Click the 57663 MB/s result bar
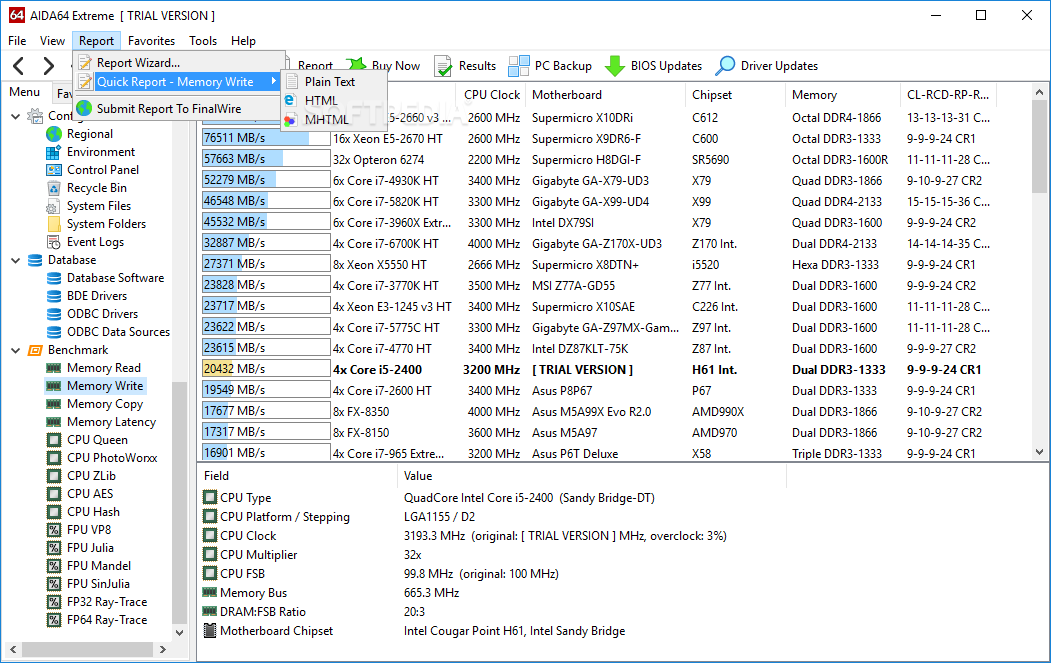This screenshot has width=1051, height=663. pyautogui.click(x=266, y=159)
